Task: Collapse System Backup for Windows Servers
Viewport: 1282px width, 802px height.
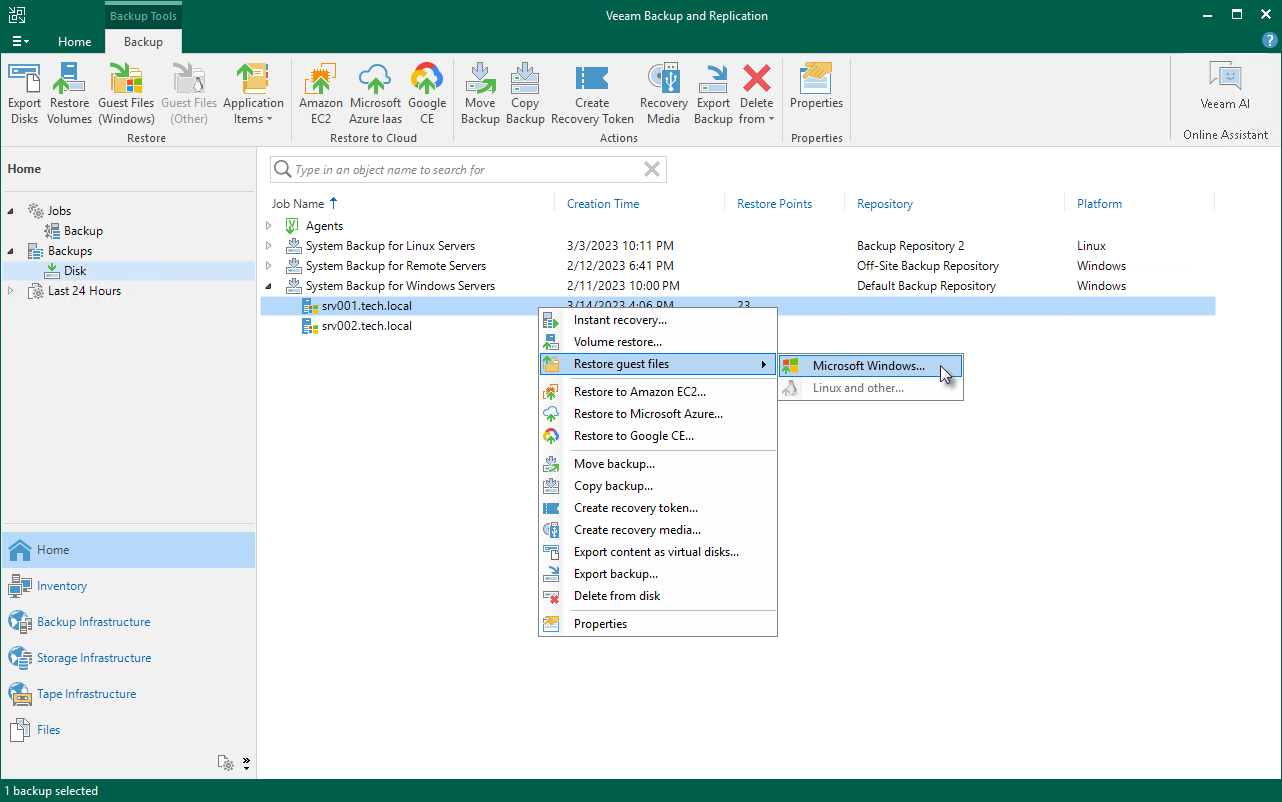Action: click(268, 286)
